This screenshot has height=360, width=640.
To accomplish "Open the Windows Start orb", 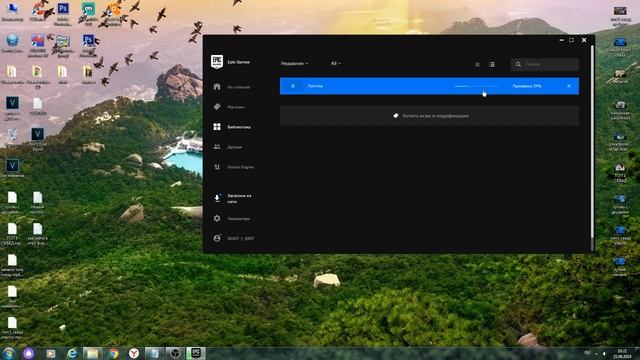I will [x=9, y=353].
